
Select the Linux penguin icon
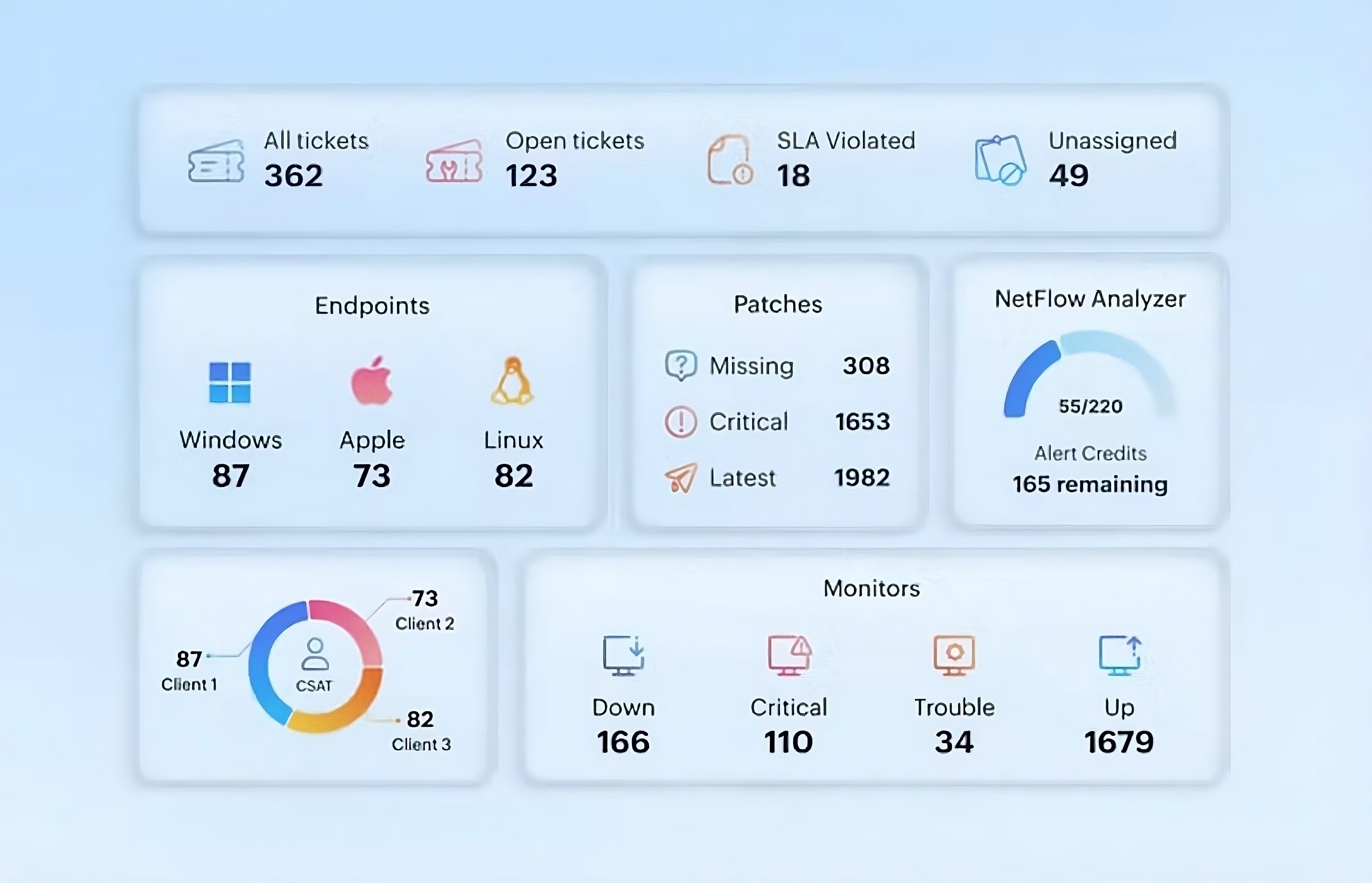click(x=512, y=381)
